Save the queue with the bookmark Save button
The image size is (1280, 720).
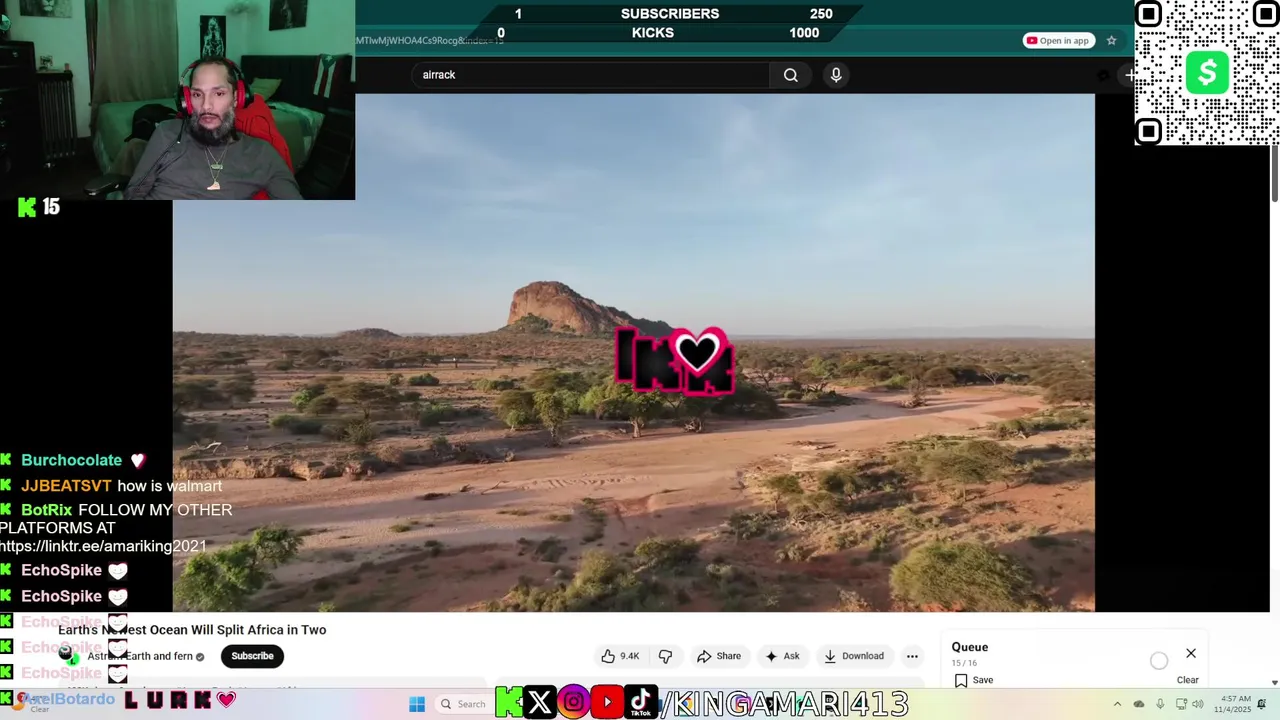click(974, 680)
